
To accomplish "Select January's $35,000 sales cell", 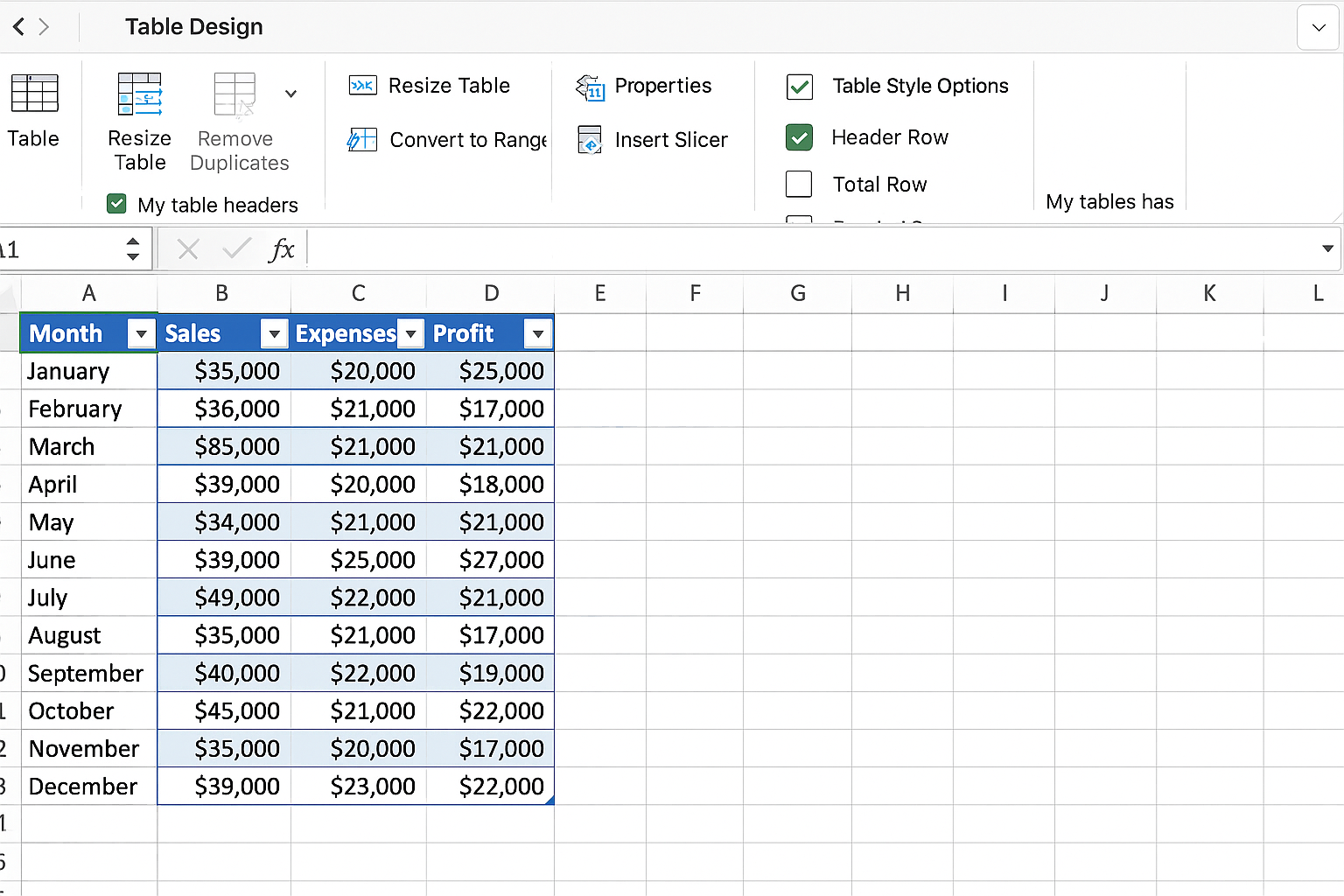I will click(x=224, y=371).
